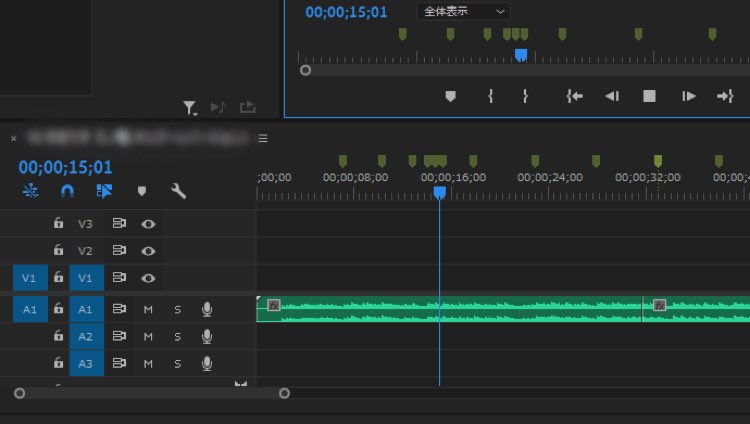Stop playback in Program Monitor

(649, 96)
